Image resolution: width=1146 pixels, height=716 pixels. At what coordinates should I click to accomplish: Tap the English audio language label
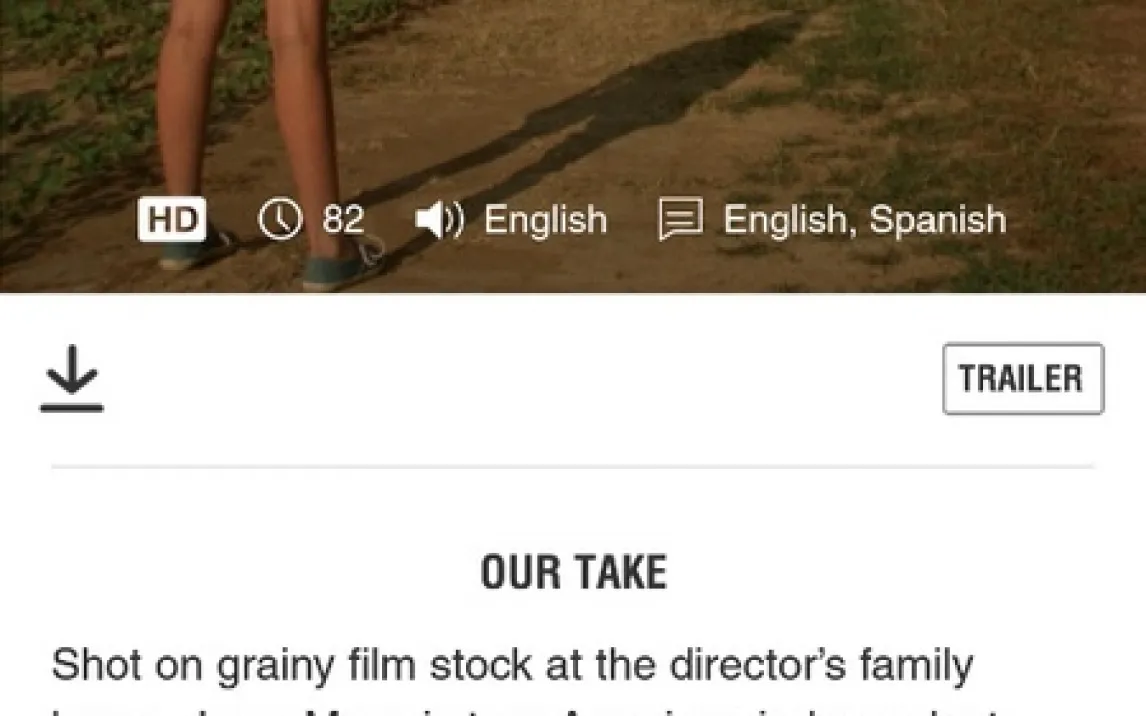(x=546, y=219)
